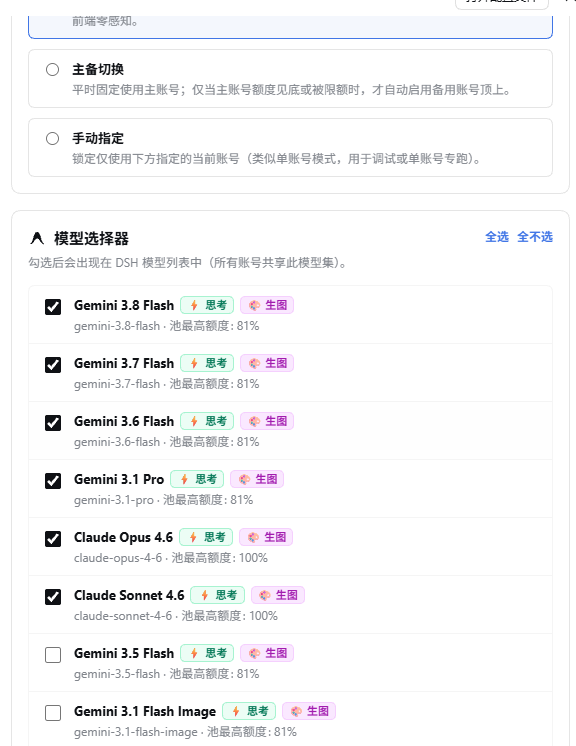Click 思考 badge on Claude Opus 4.6

pos(206,537)
